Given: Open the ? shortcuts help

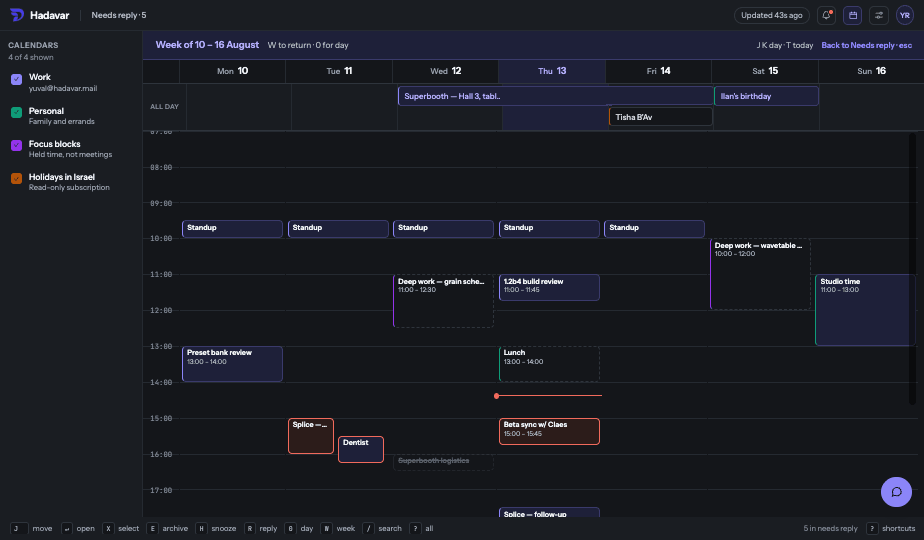Looking at the screenshot, I should 890,529.
